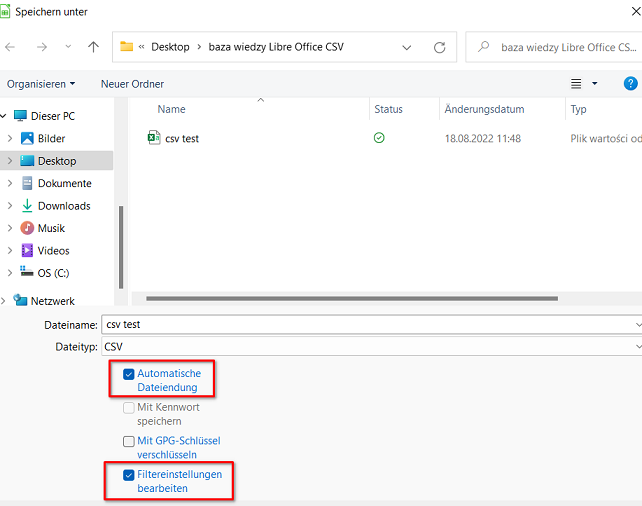
Task: Expand the Dokumente folder node
Action: coord(10,183)
